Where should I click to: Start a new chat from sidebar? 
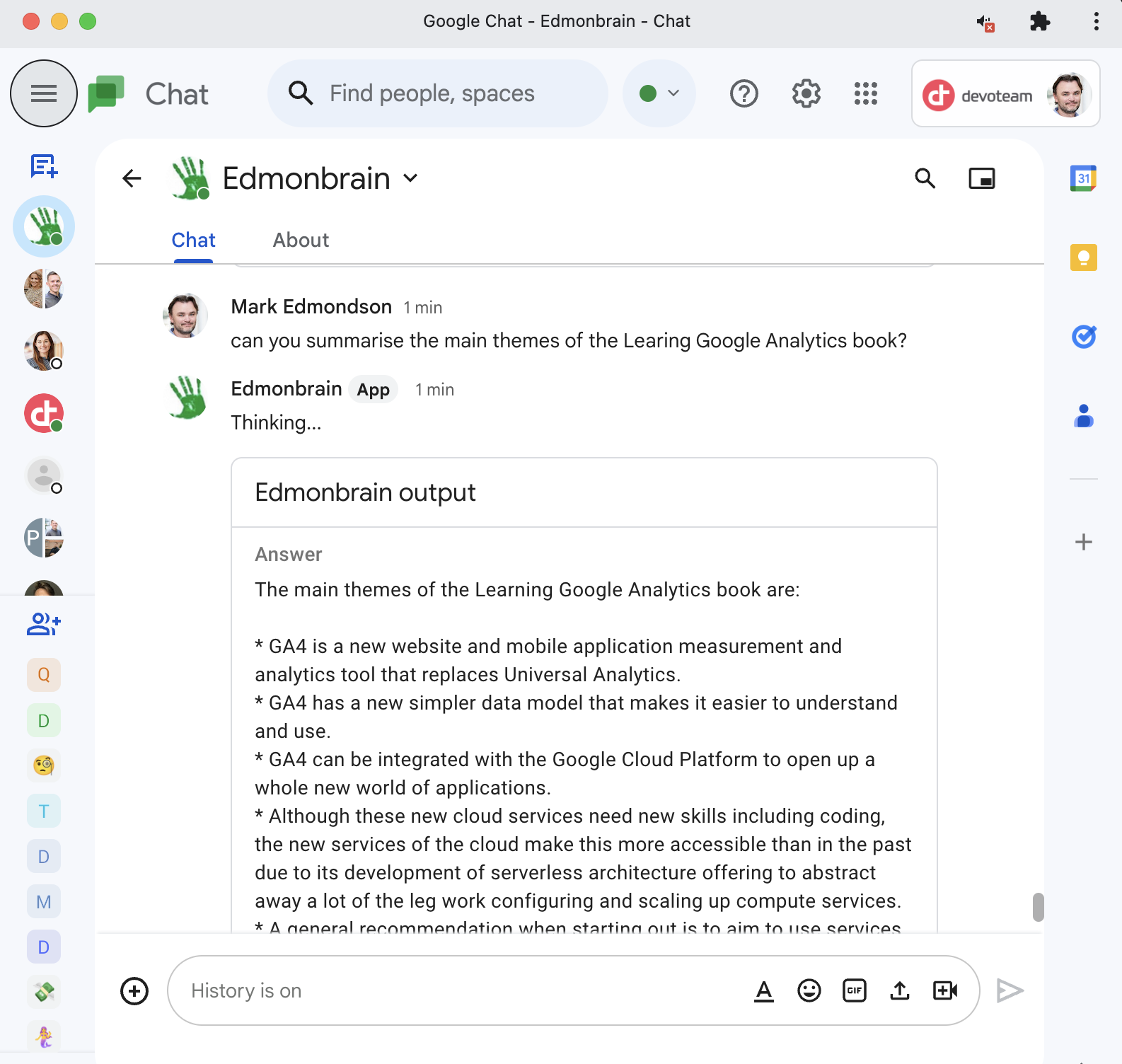[x=44, y=166]
